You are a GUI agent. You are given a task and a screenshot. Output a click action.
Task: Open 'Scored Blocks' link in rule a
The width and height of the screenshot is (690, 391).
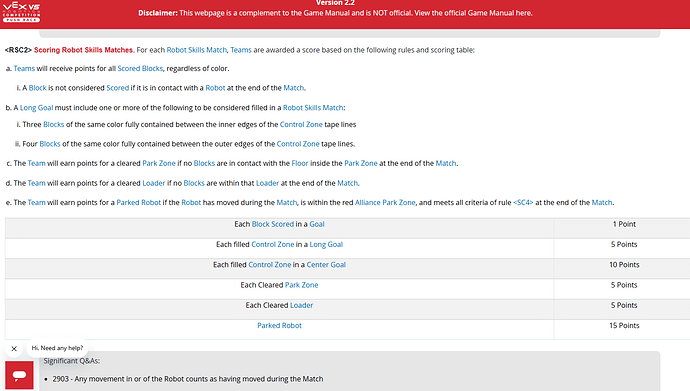tap(140, 69)
